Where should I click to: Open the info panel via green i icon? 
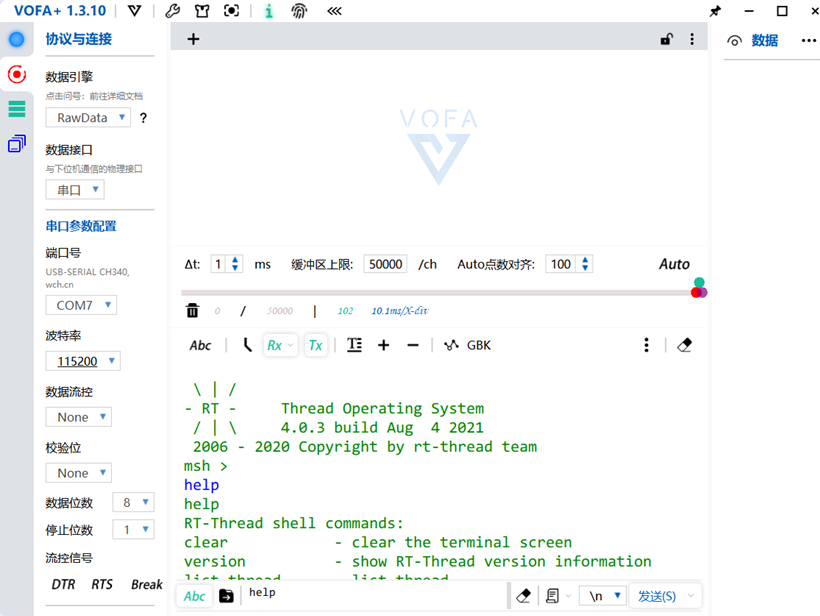click(x=267, y=11)
